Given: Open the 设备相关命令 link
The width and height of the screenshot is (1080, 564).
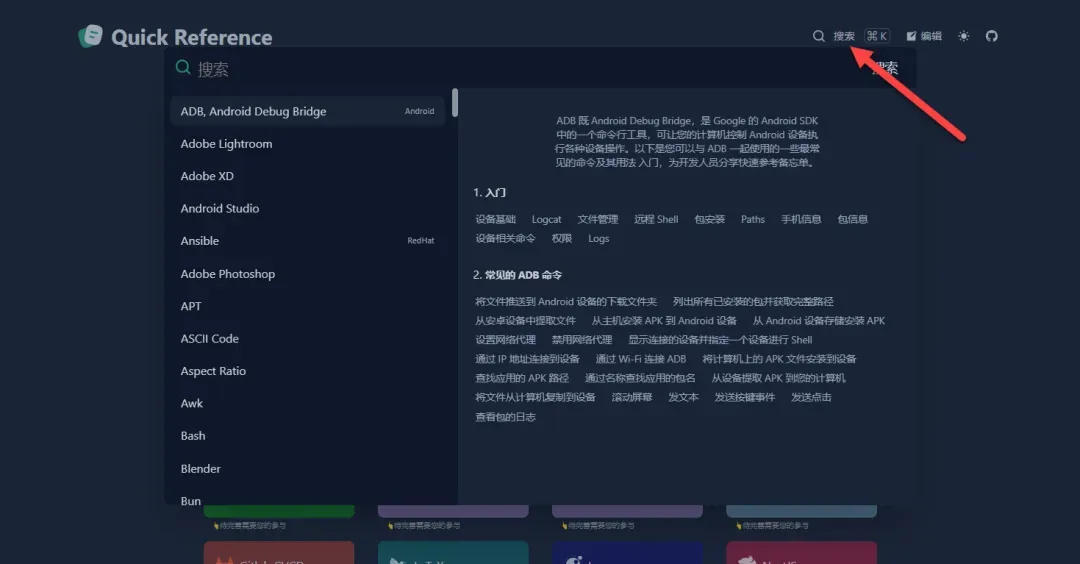Looking at the screenshot, I should 505,238.
